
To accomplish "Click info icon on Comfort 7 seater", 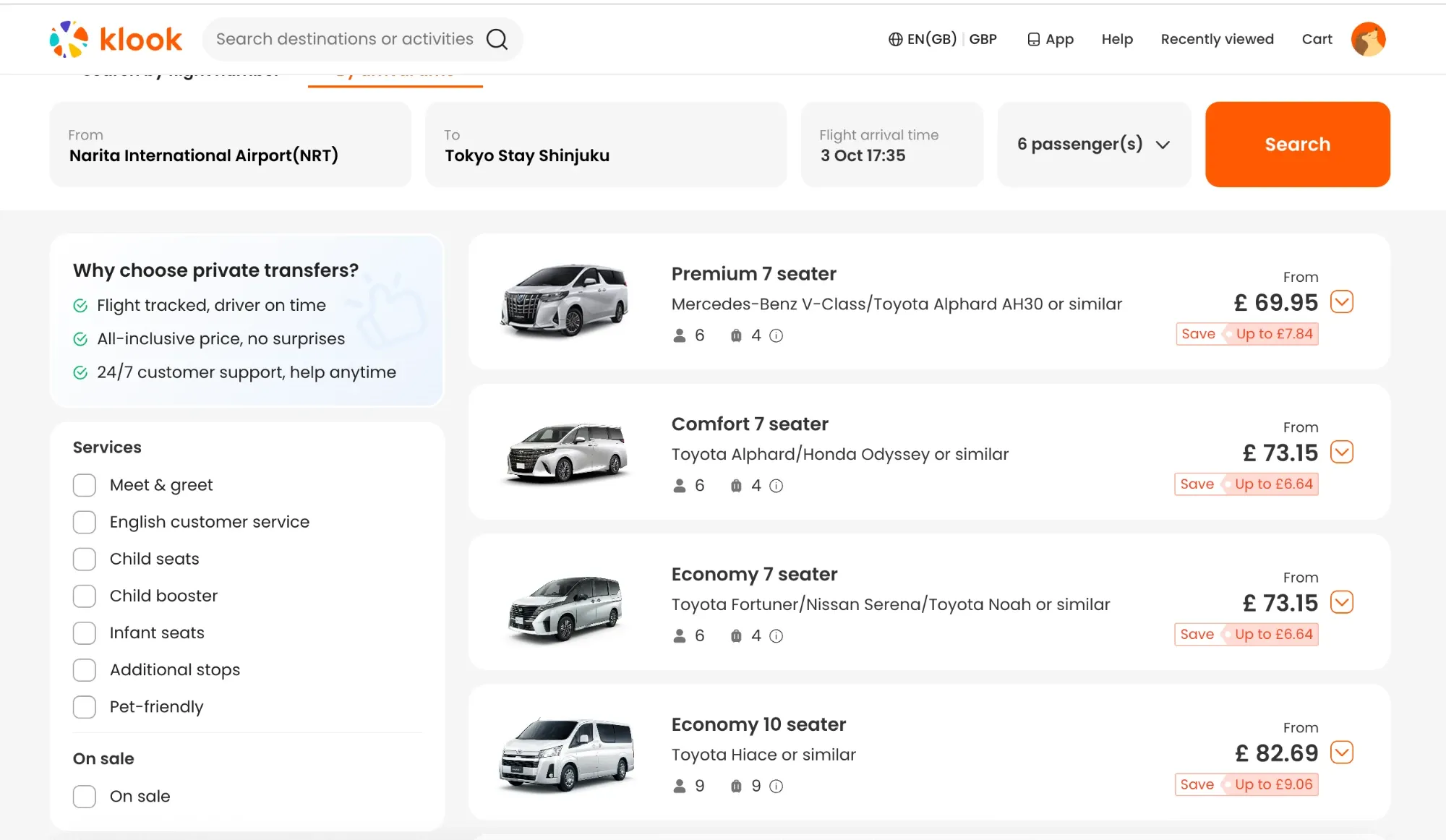I will [776, 486].
